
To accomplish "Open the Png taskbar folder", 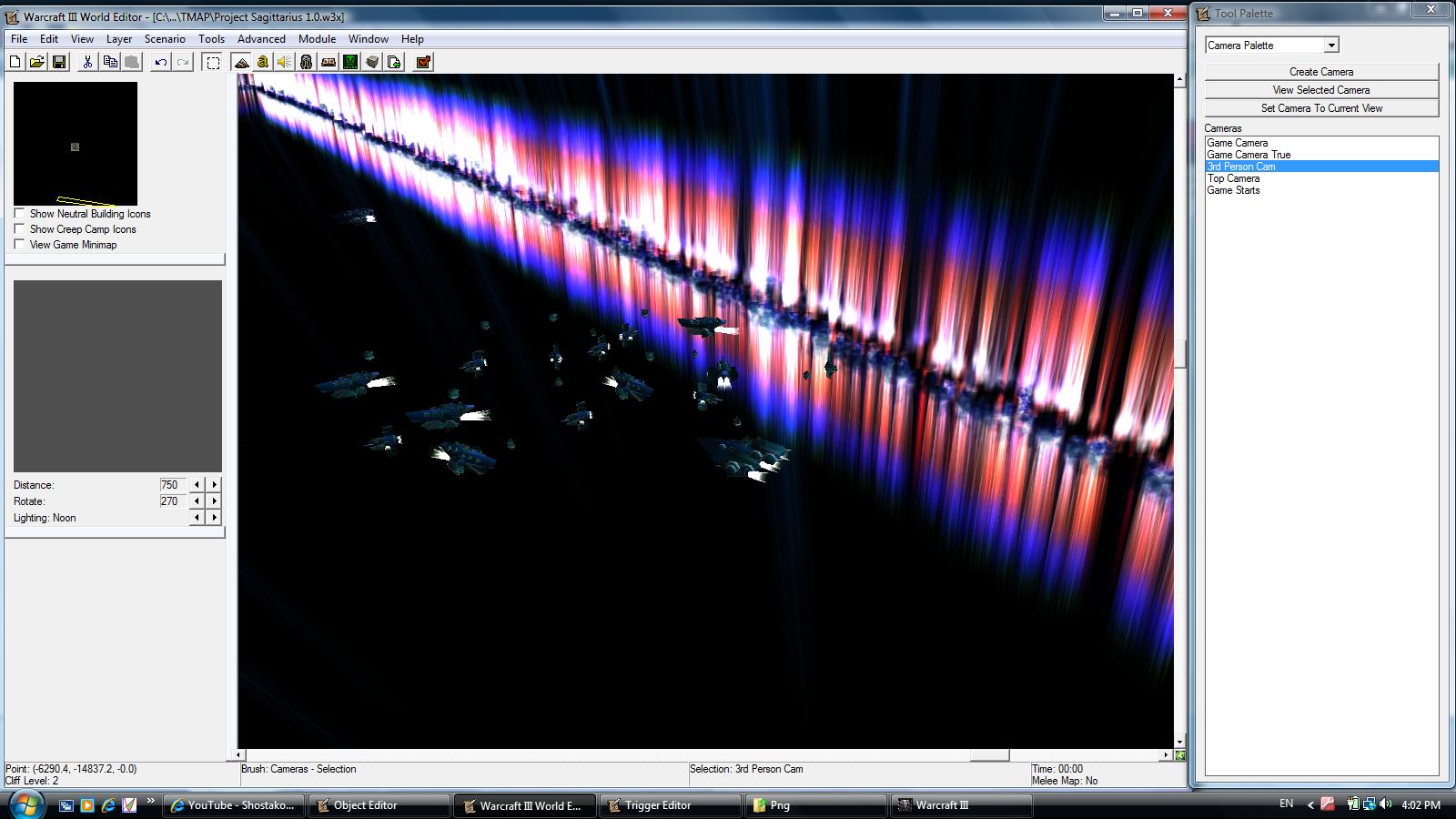I will tap(816, 805).
